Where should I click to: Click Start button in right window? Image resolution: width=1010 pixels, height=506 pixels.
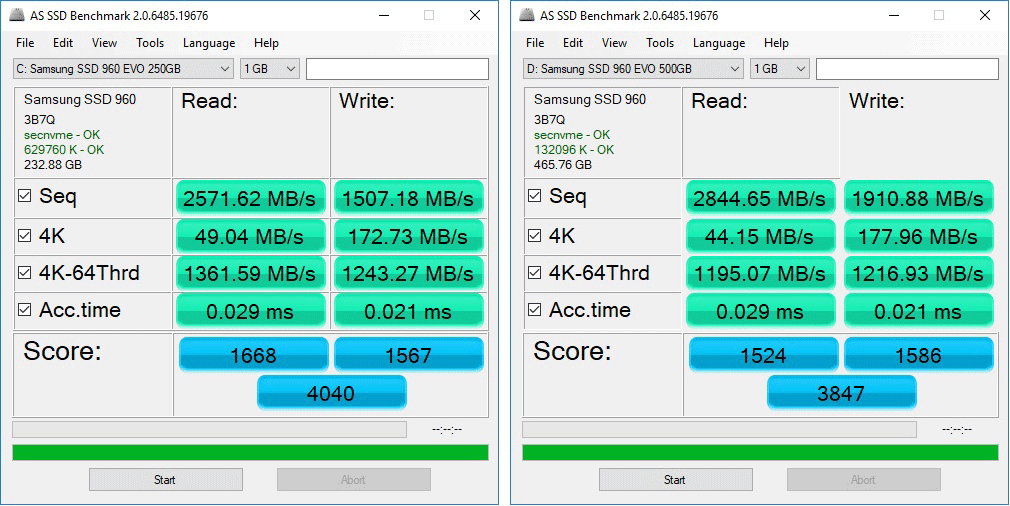click(676, 480)
